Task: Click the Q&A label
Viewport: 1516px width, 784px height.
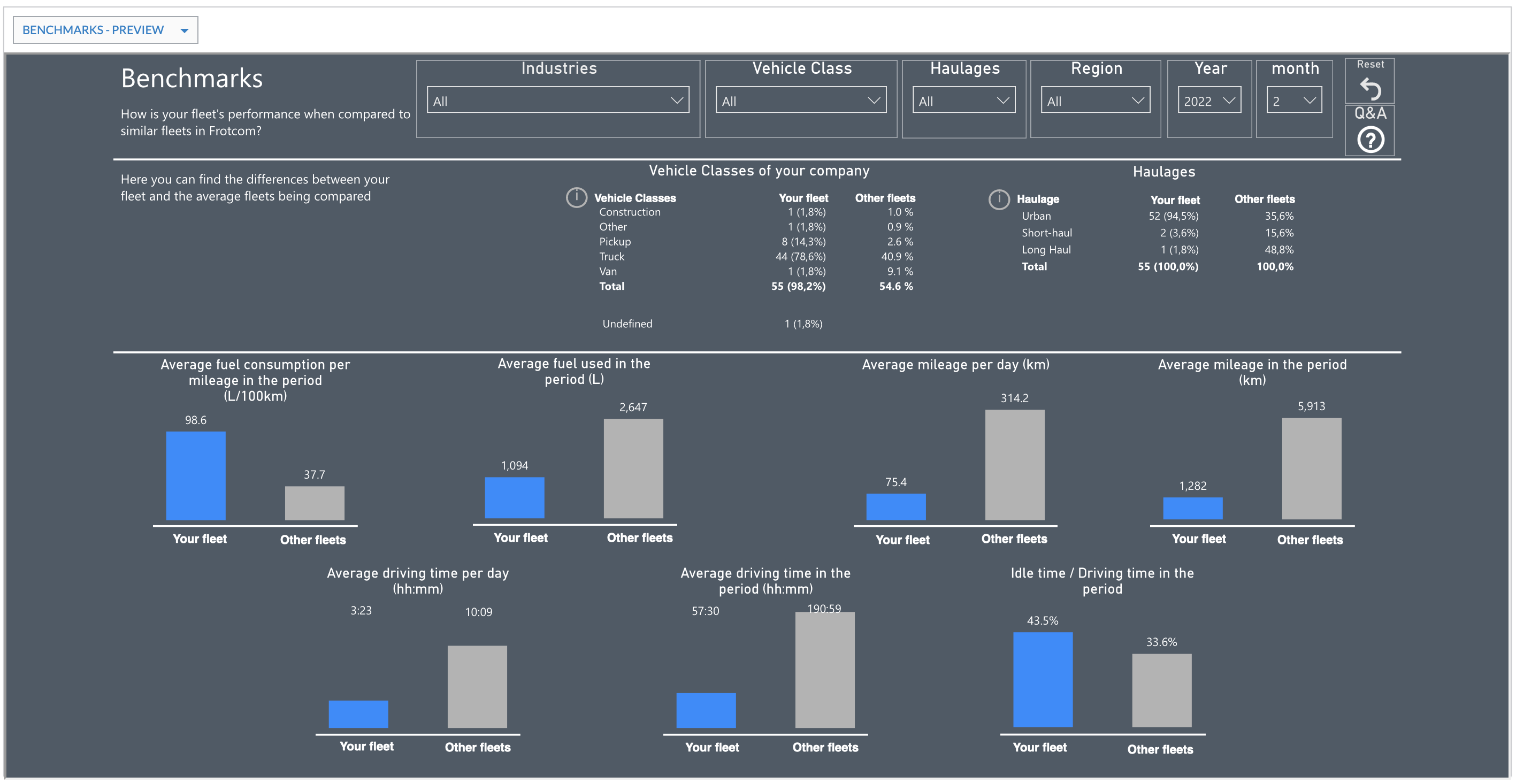Action: [x=1370, y=113]
